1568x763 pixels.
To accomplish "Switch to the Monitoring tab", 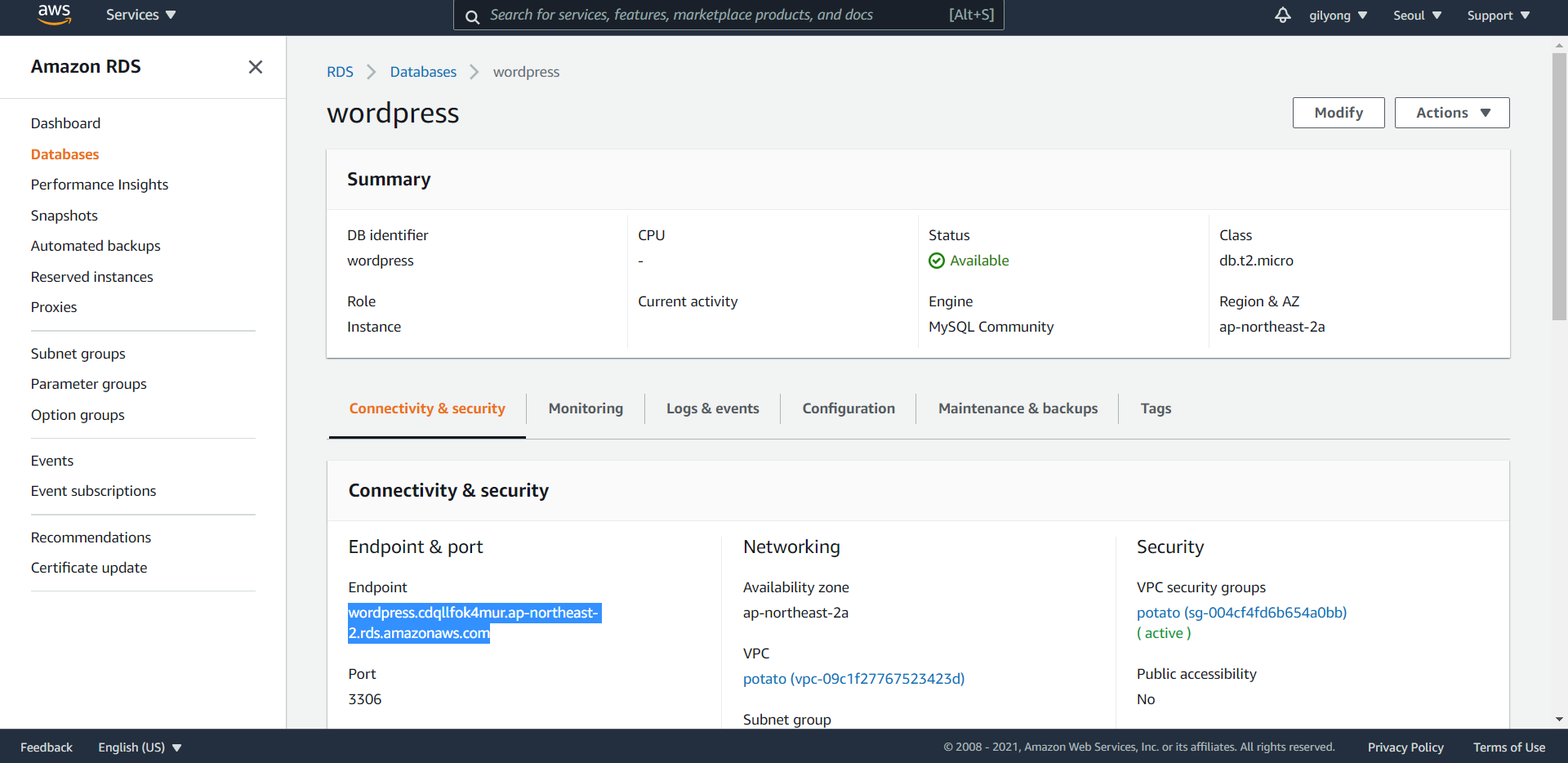I will [586, 408].
